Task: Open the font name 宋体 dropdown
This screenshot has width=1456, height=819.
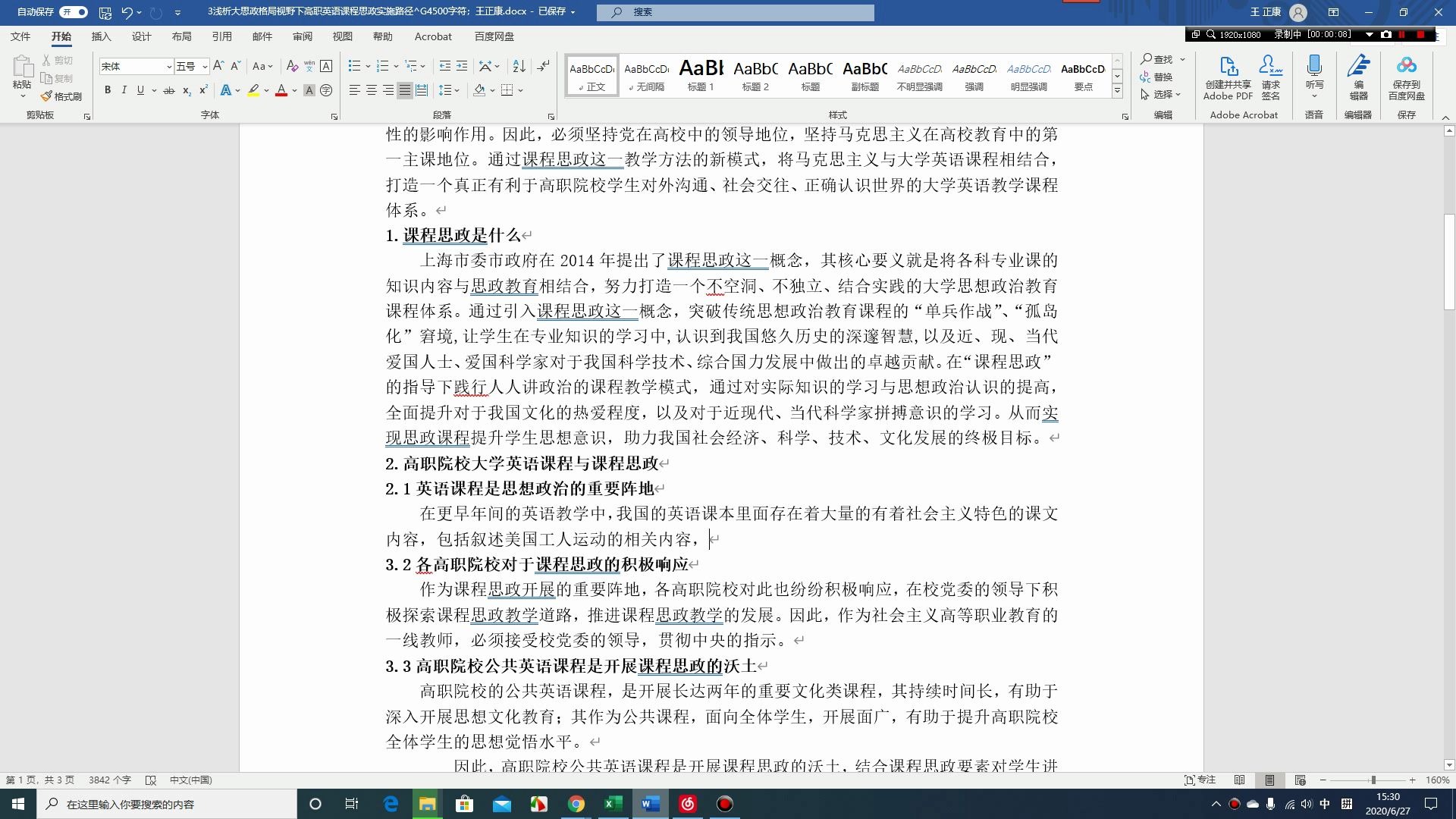Action: point(169,67)
